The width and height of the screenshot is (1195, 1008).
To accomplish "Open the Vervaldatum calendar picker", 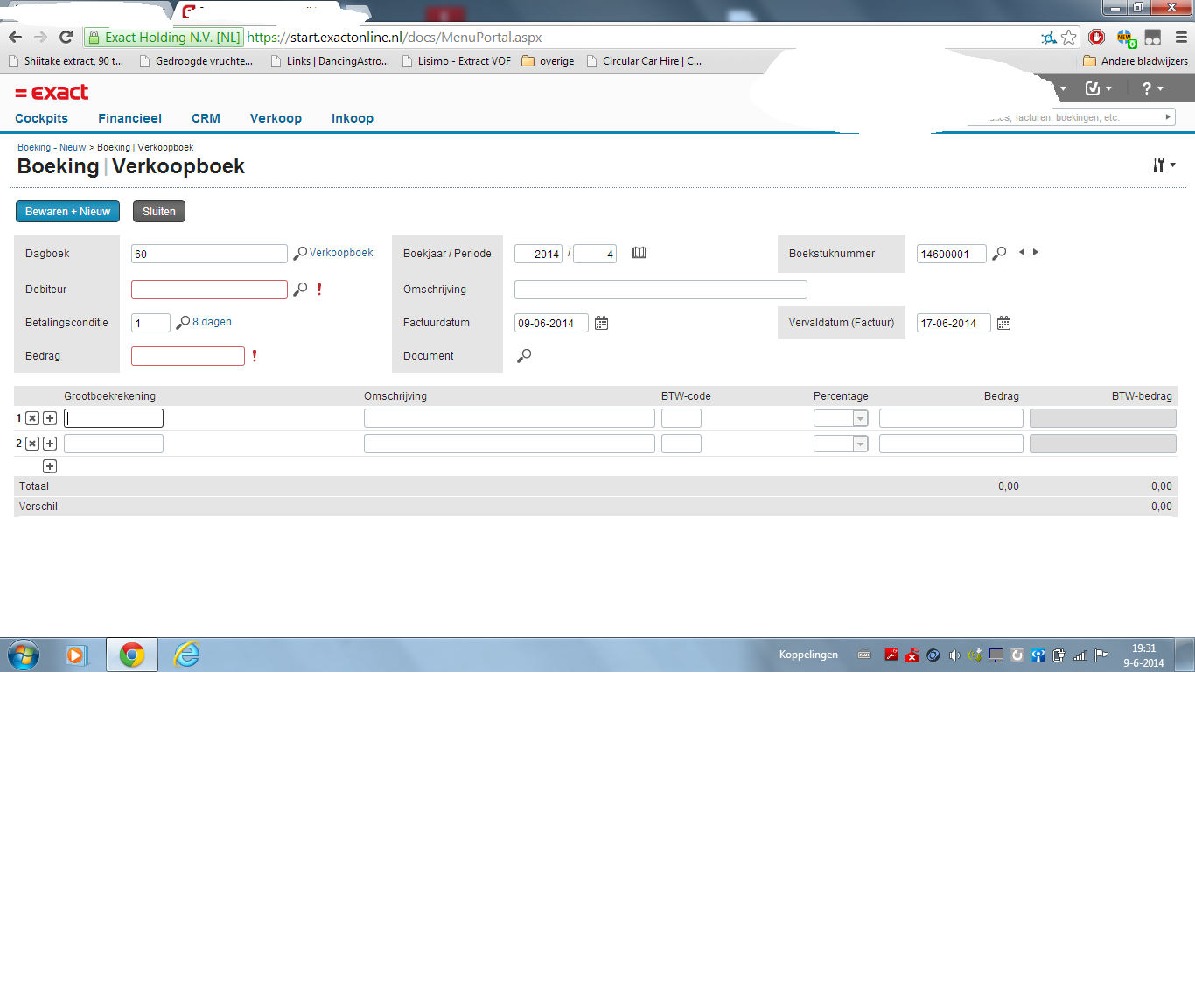I will coord(1003,324).
